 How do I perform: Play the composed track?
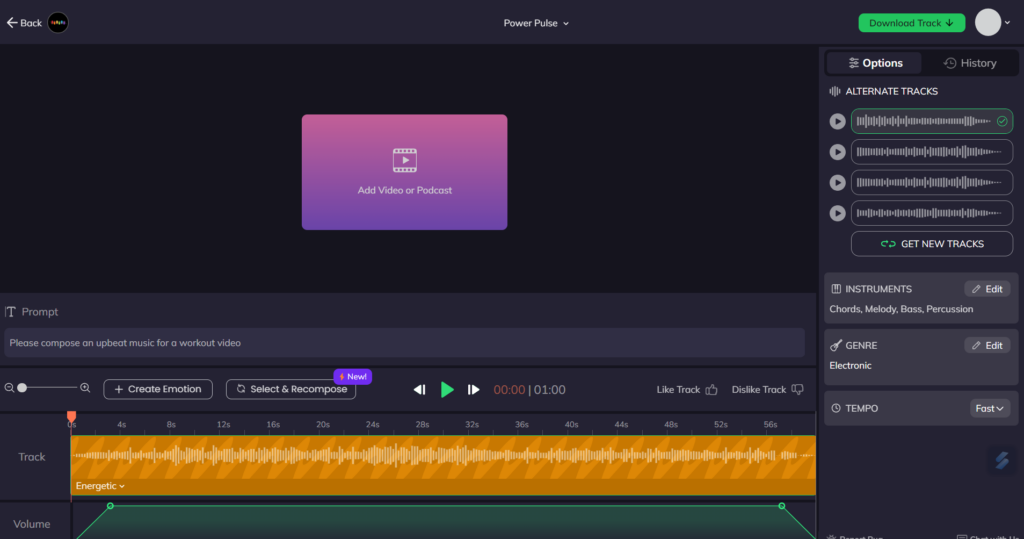[447, 389]
